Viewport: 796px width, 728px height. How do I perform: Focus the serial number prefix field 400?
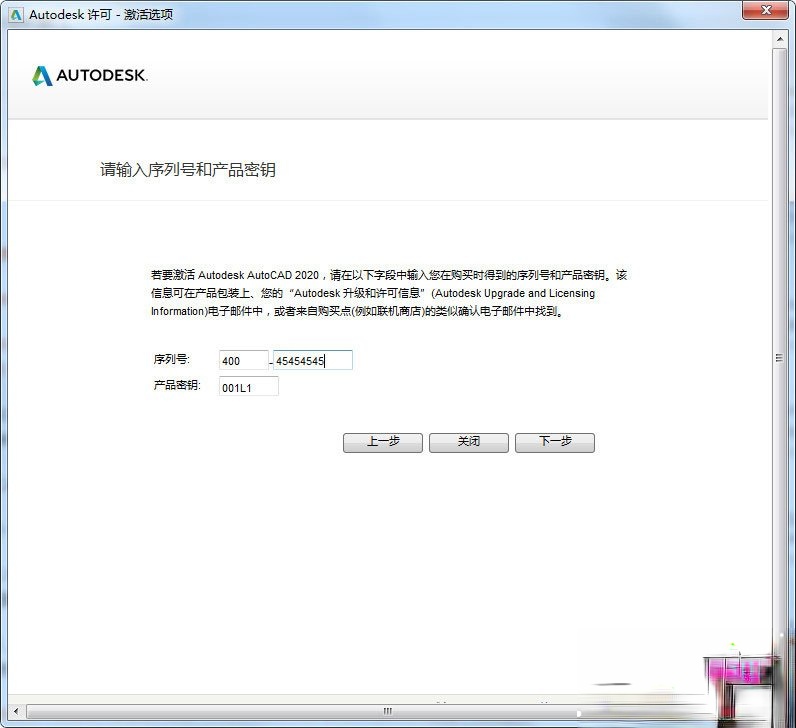coord(244,360)
